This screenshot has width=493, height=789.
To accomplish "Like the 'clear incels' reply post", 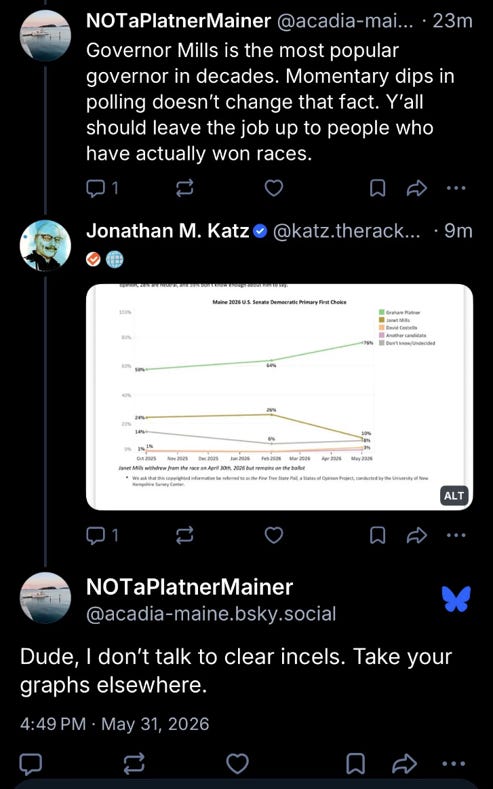I will 237,763.
